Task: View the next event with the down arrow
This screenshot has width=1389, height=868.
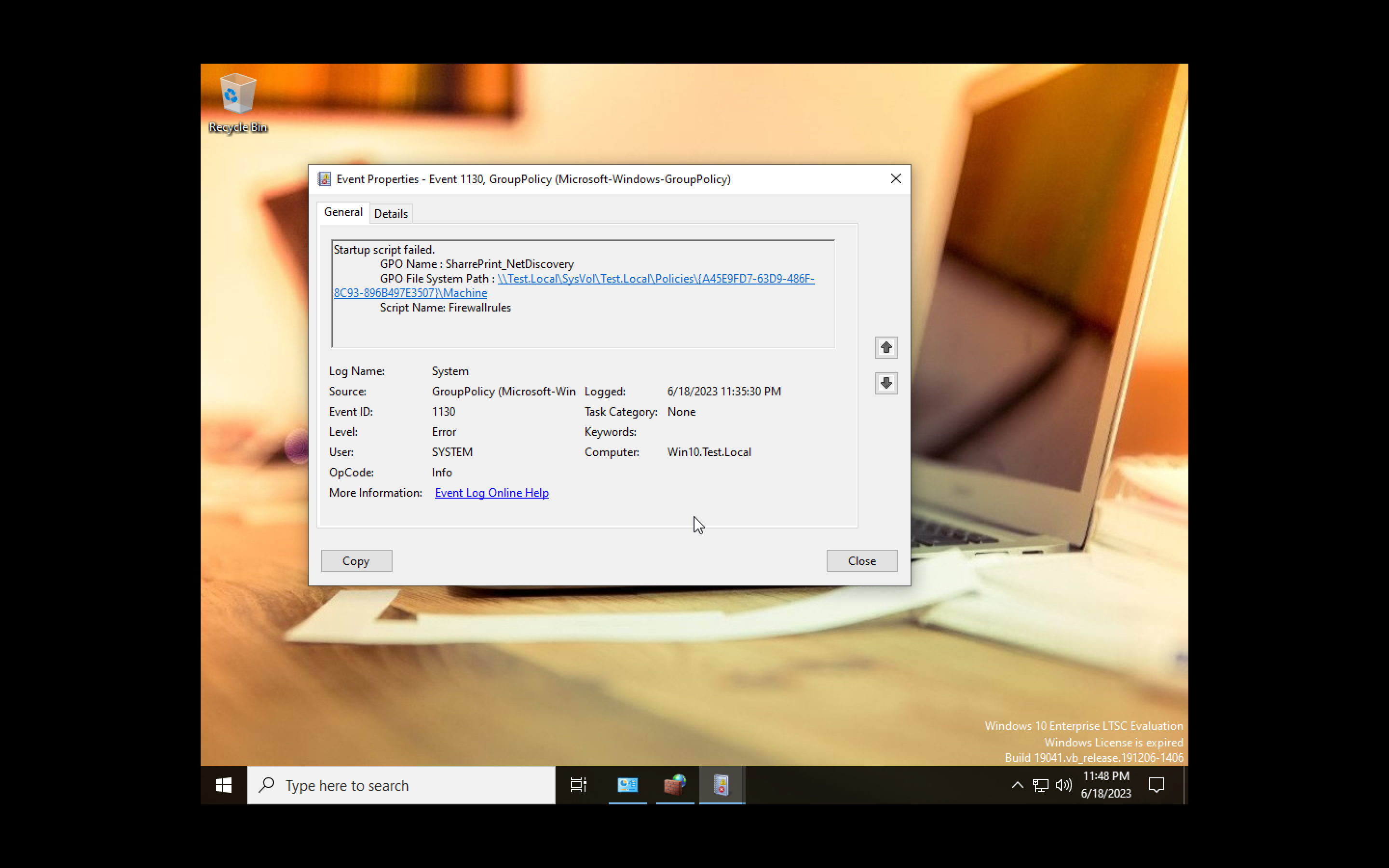Action: pos(885,383)
